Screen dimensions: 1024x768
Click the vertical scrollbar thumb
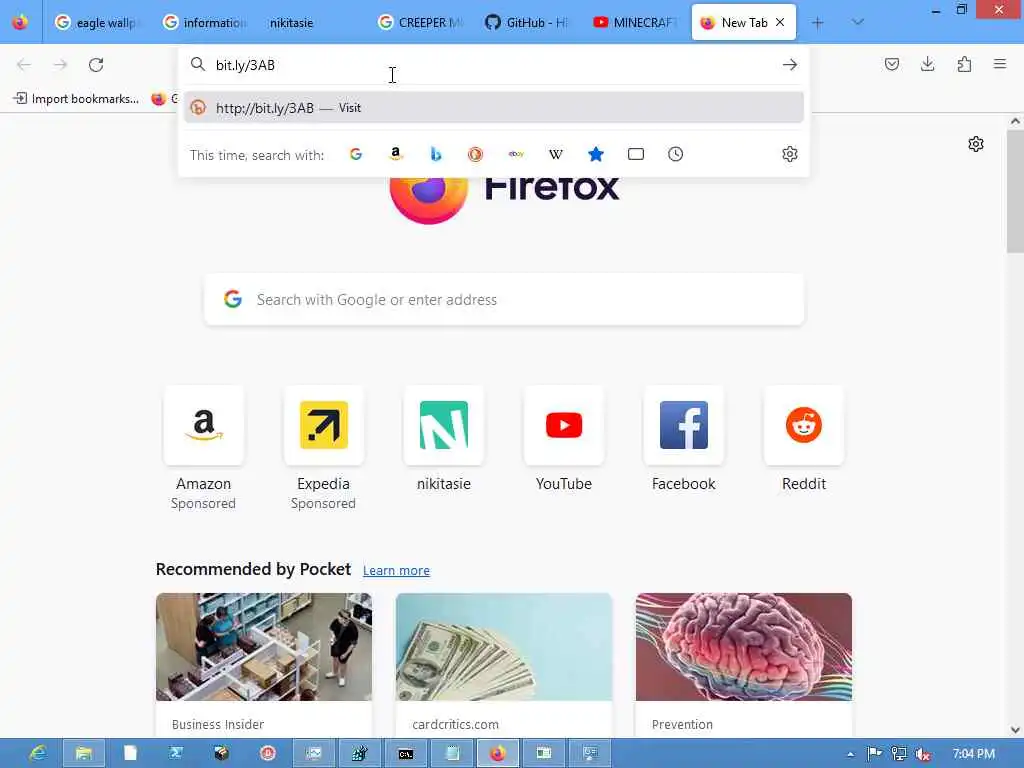(x=1015, y=191)
